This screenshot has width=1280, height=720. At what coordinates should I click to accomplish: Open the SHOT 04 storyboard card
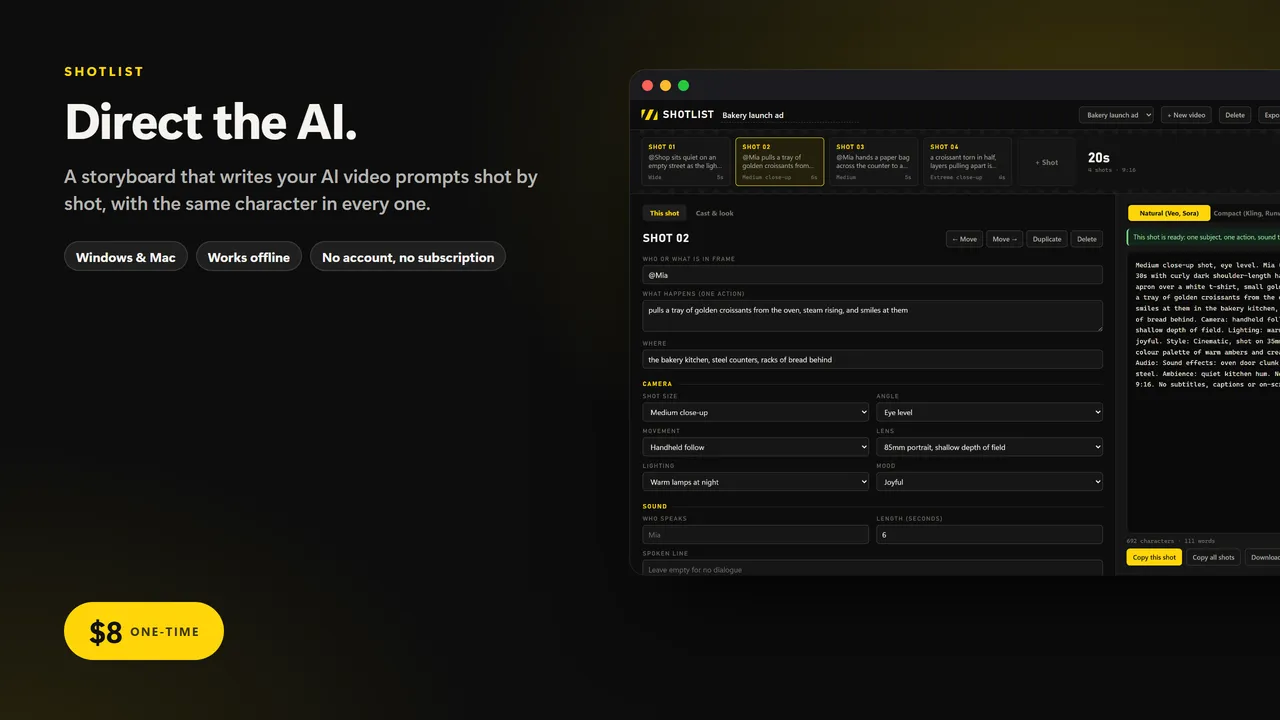968,162
